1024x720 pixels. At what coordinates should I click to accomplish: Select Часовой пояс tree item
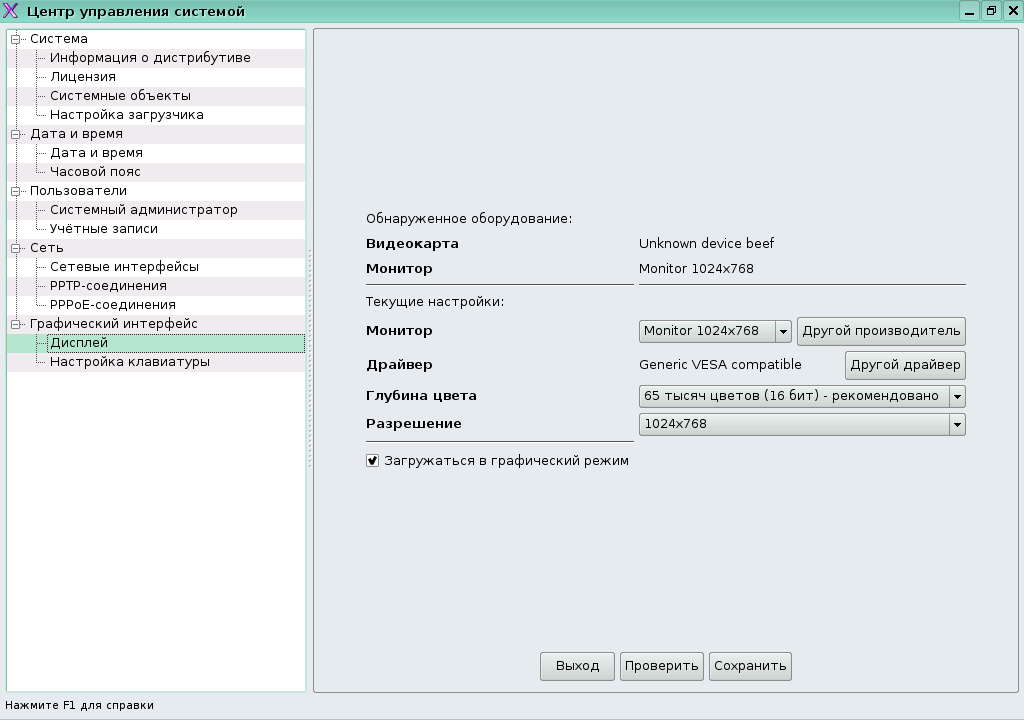95,172
